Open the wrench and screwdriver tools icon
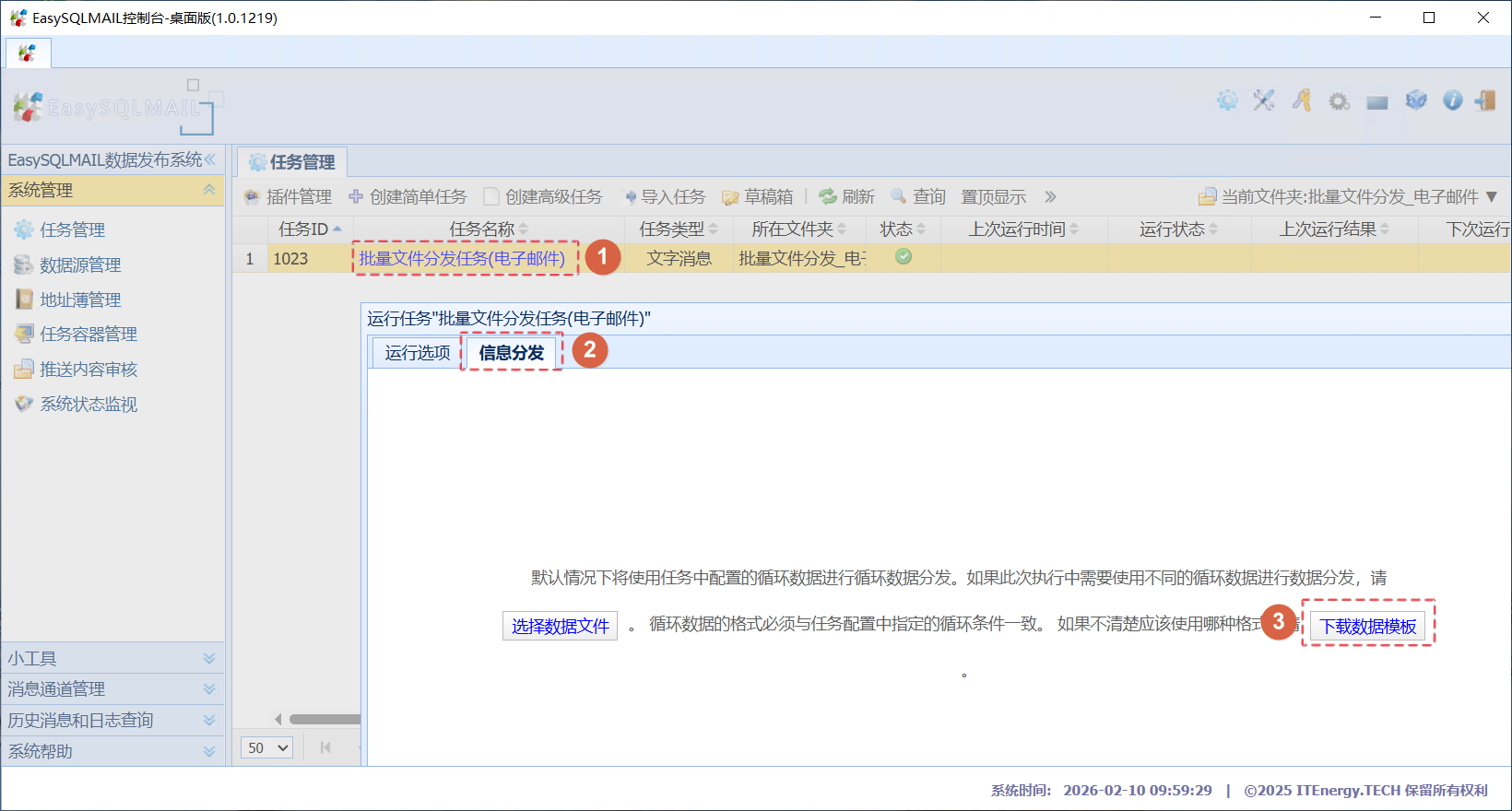Viewport: 1512px width, 811px height. point(1264,100)
